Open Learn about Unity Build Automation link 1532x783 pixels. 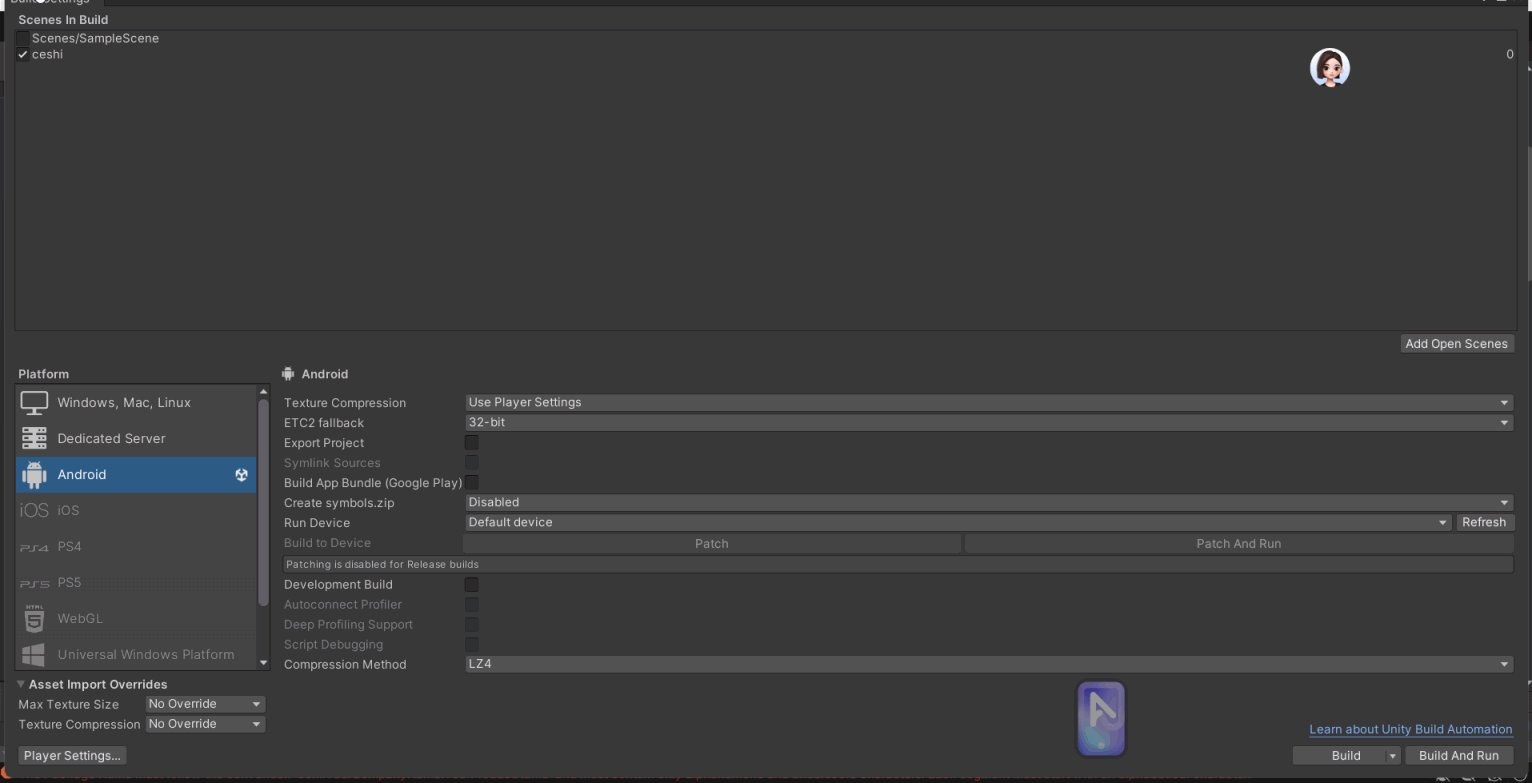(x=1411, y=730)
